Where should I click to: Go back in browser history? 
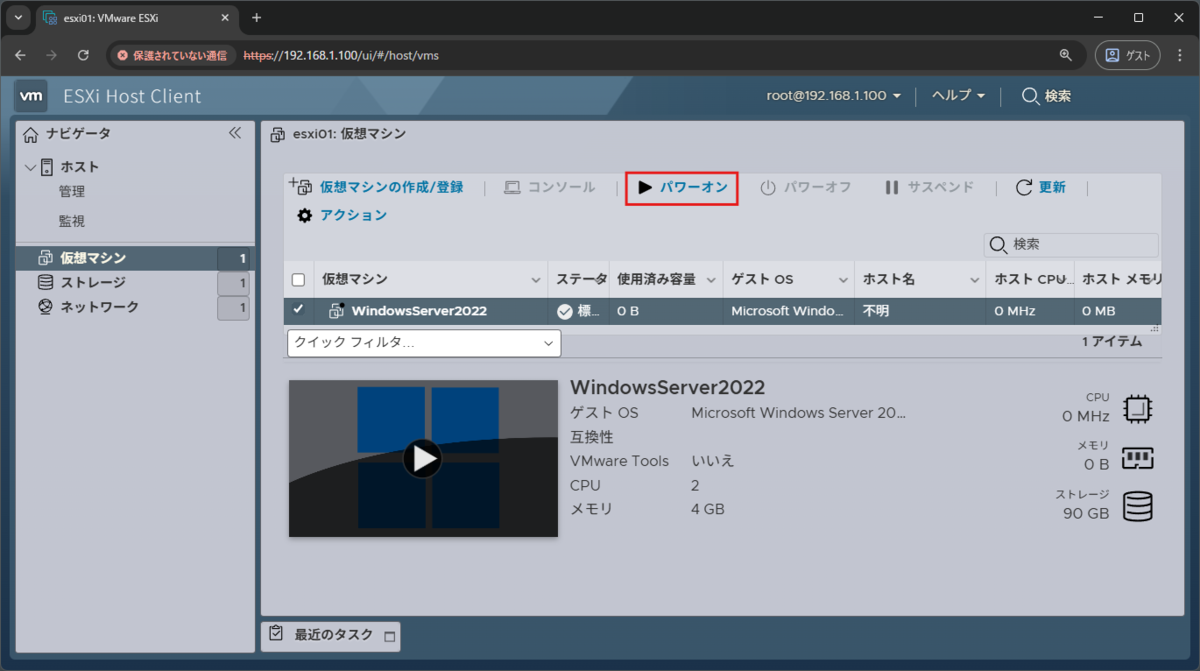pyautogui.click(x=20, y=55)
